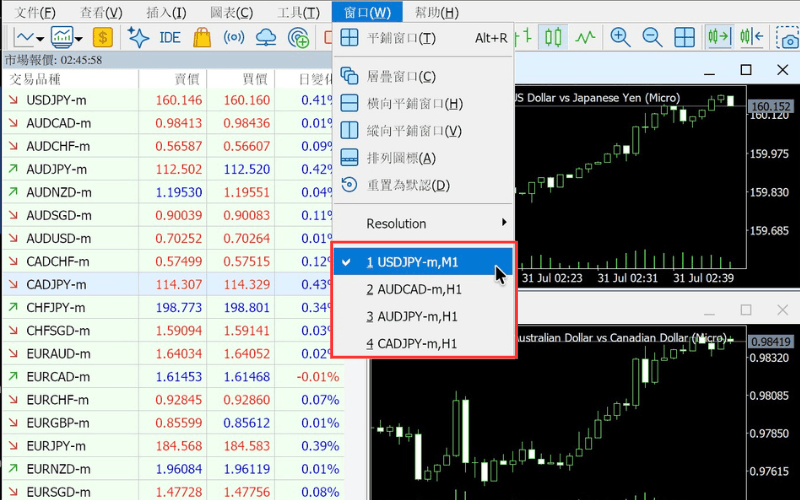Select AUDSGD-m symbol row
Image resolution: width=800 pixels, height=500 pixels.
pyautogui.click(x=169, y=215)
